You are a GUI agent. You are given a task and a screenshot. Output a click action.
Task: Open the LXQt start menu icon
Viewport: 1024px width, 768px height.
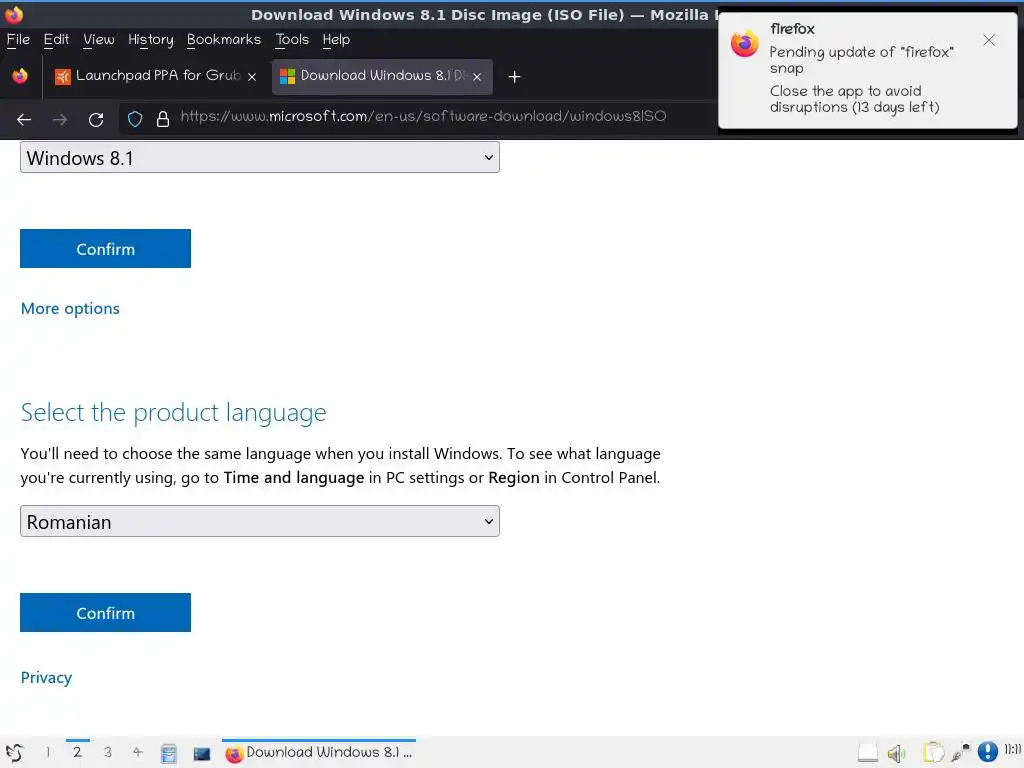14,752
